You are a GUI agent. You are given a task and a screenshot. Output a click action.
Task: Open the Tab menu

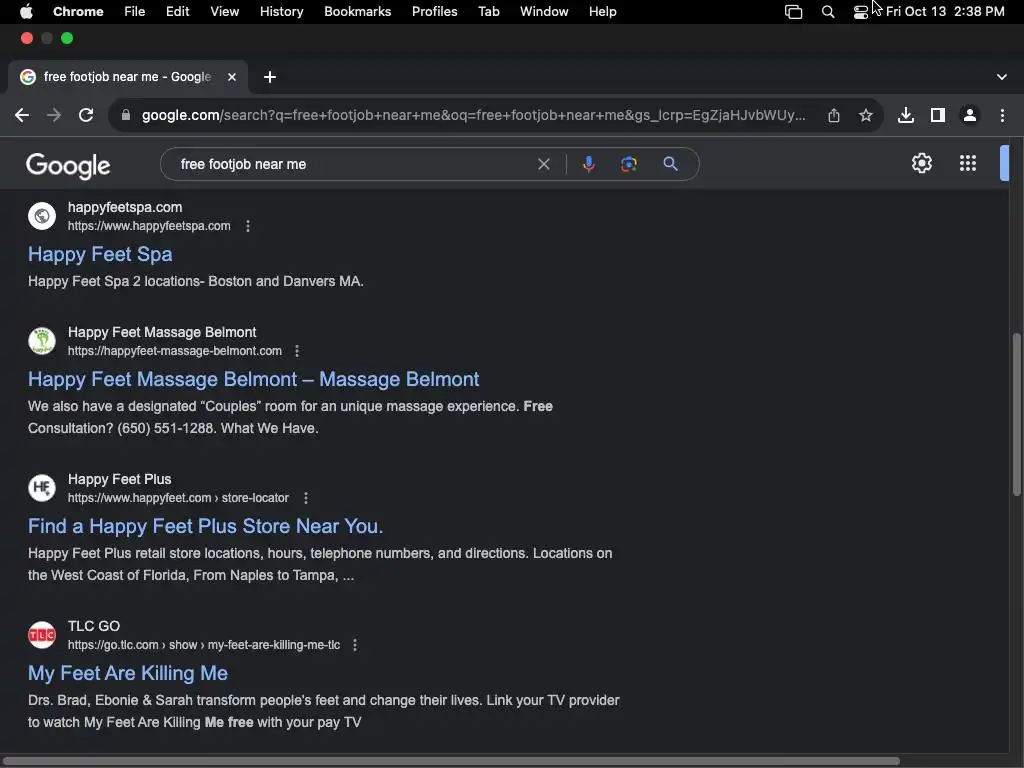(489, 12)
